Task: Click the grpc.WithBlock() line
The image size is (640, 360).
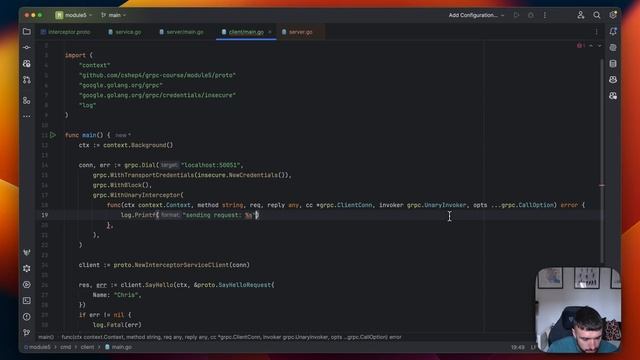Action: 122,185
